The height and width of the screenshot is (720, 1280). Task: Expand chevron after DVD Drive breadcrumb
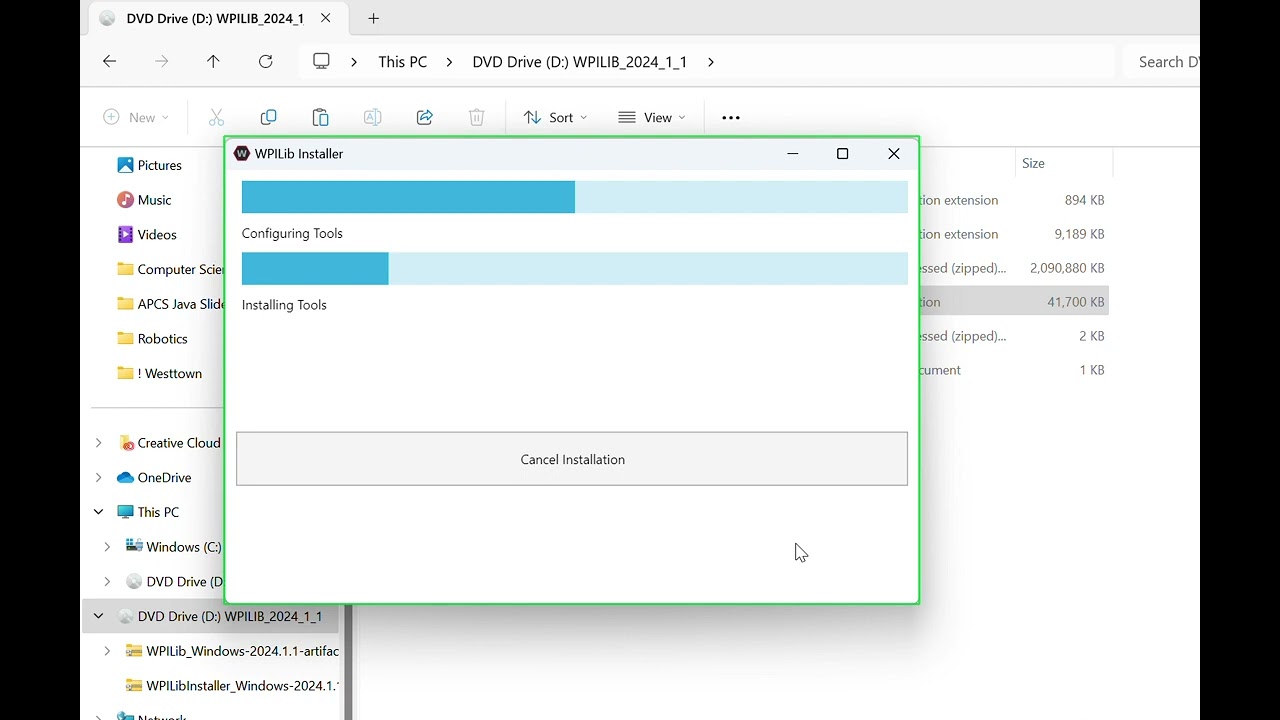711,62
